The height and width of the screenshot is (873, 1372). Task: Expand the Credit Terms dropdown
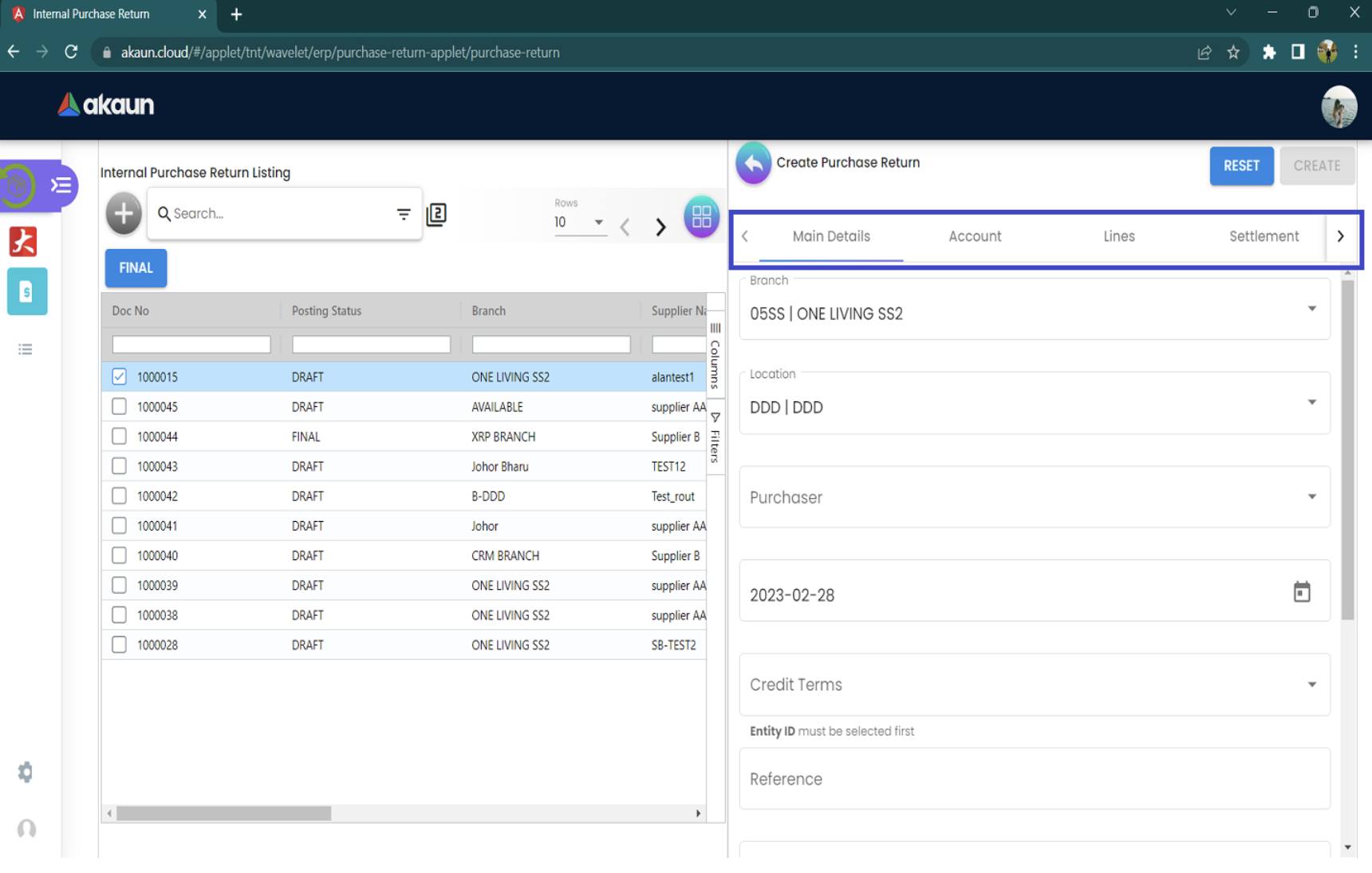coord(1311,685)
